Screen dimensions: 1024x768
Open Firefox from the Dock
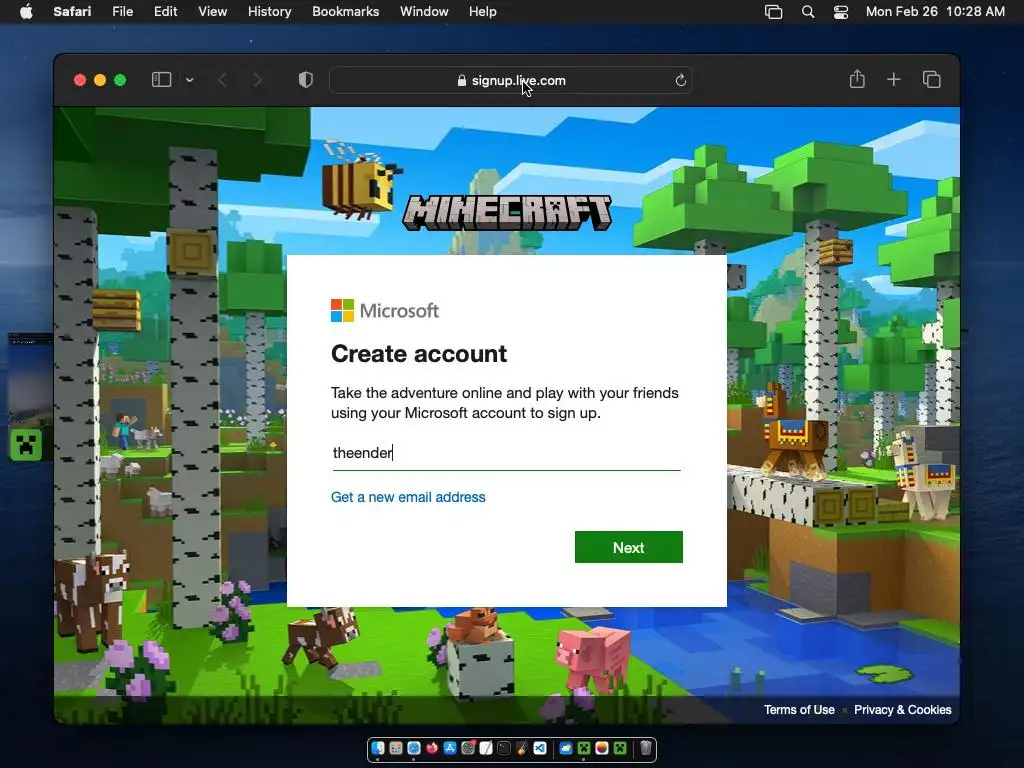(x=432, y=748)
